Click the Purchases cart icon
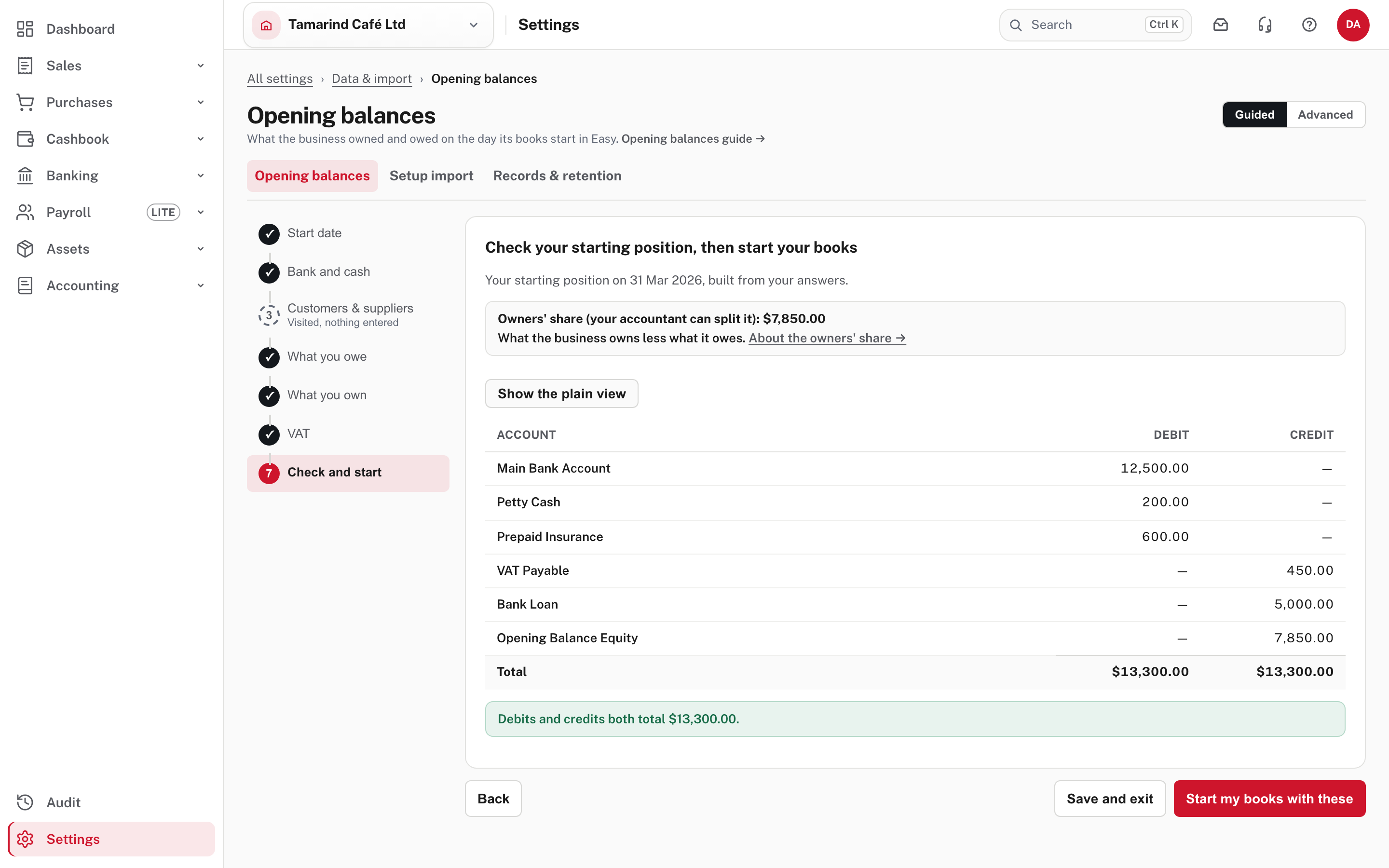1389x868 pixels. tap(25, 102)
